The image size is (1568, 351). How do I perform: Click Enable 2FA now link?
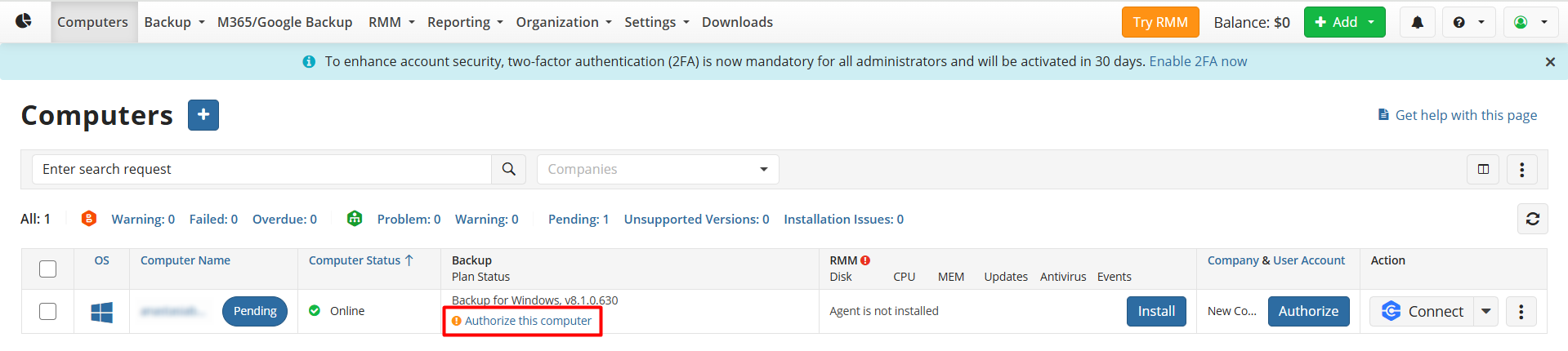pos(1198,61)
